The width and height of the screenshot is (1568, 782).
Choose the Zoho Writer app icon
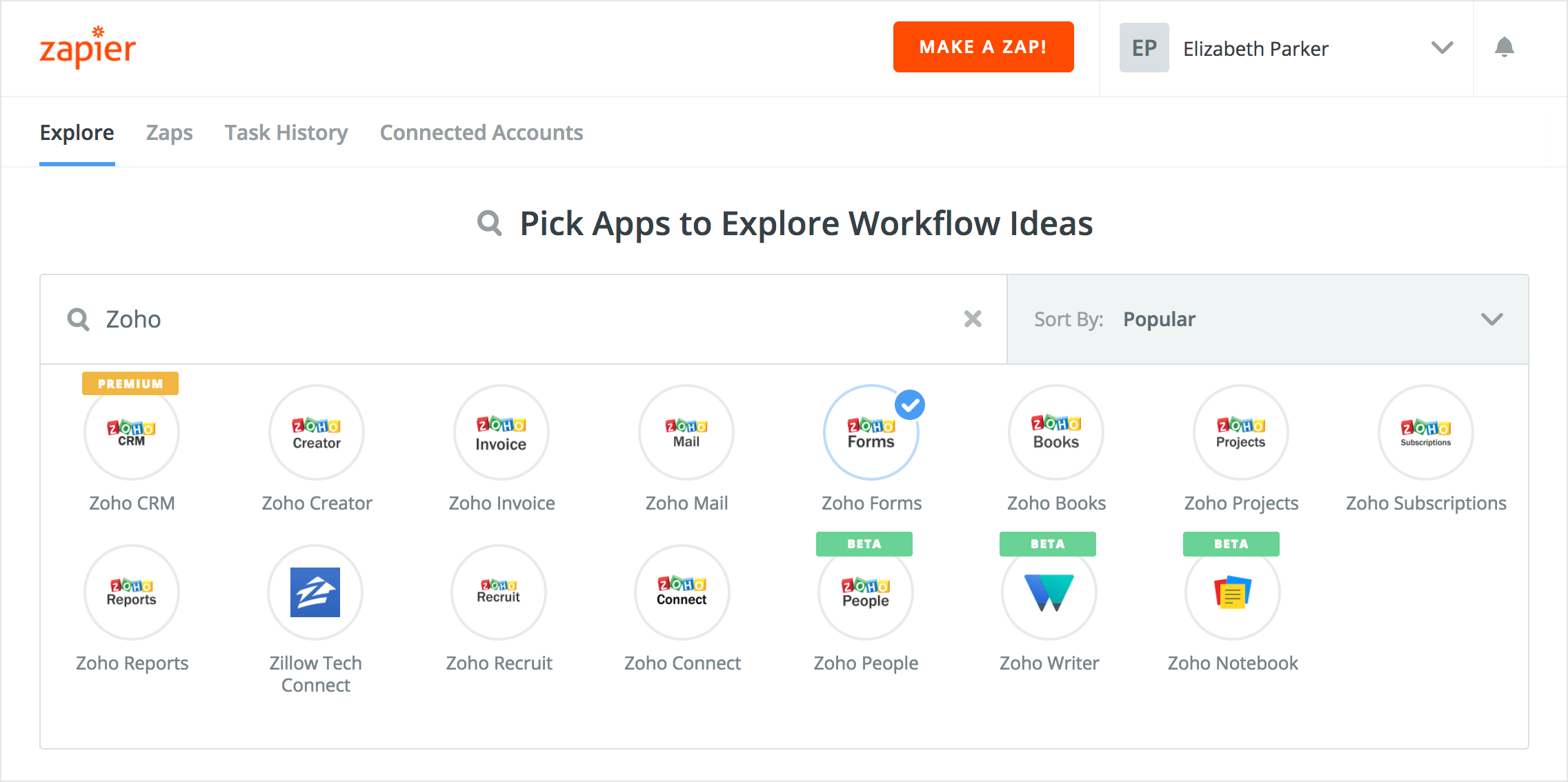click(1049, 592)
